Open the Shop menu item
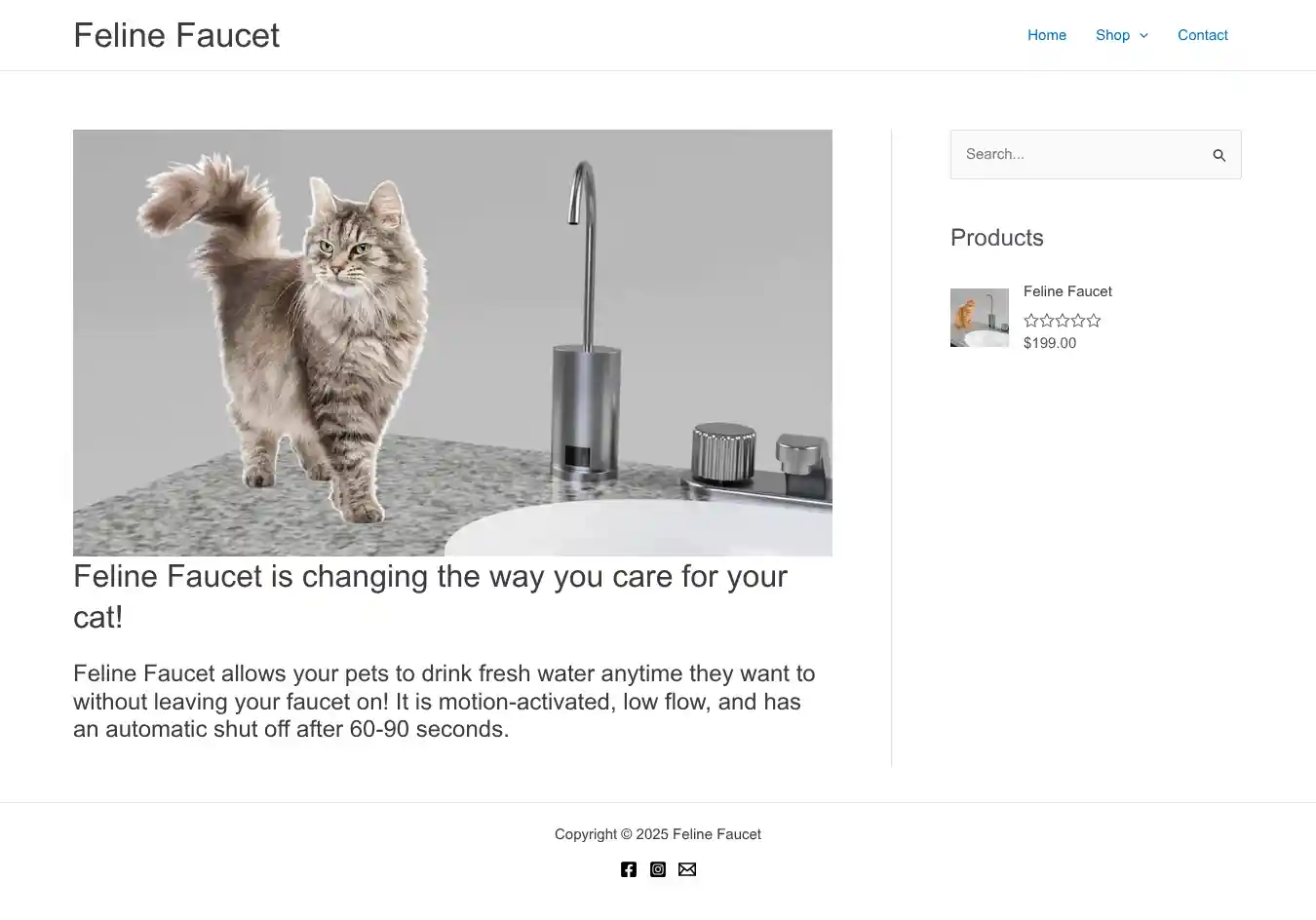This screenshot has height=920, width=1316. (1112, 35)
